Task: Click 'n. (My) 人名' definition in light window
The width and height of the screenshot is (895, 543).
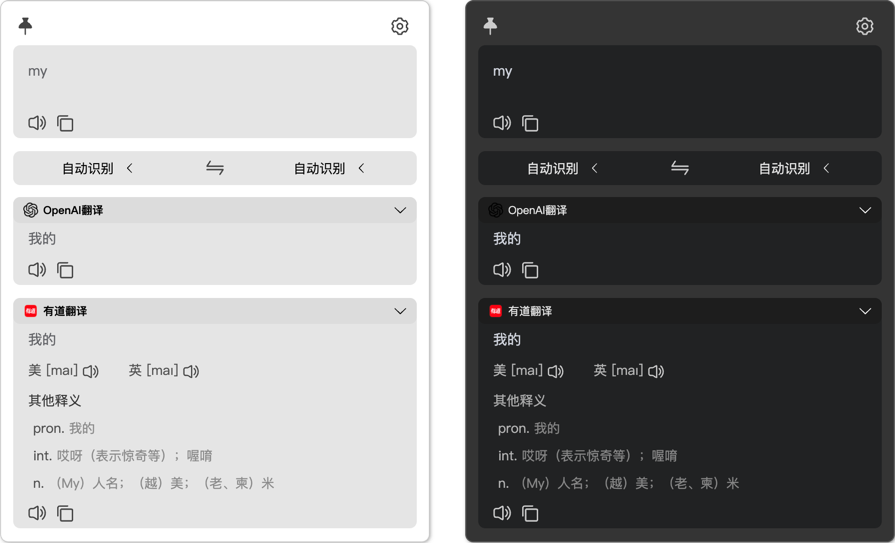Action: 154,484
